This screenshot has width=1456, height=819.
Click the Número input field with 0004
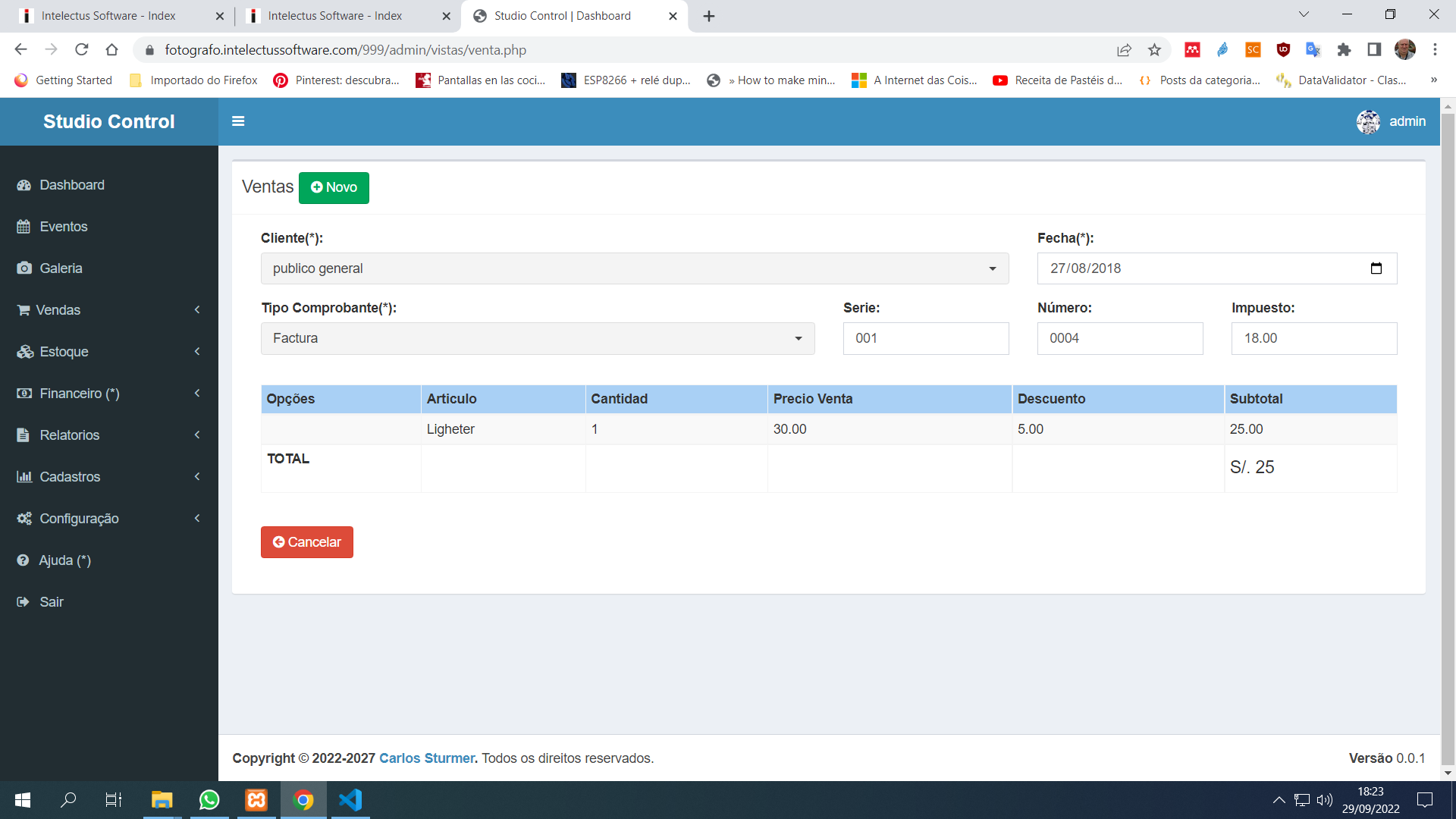point(1120,338)
